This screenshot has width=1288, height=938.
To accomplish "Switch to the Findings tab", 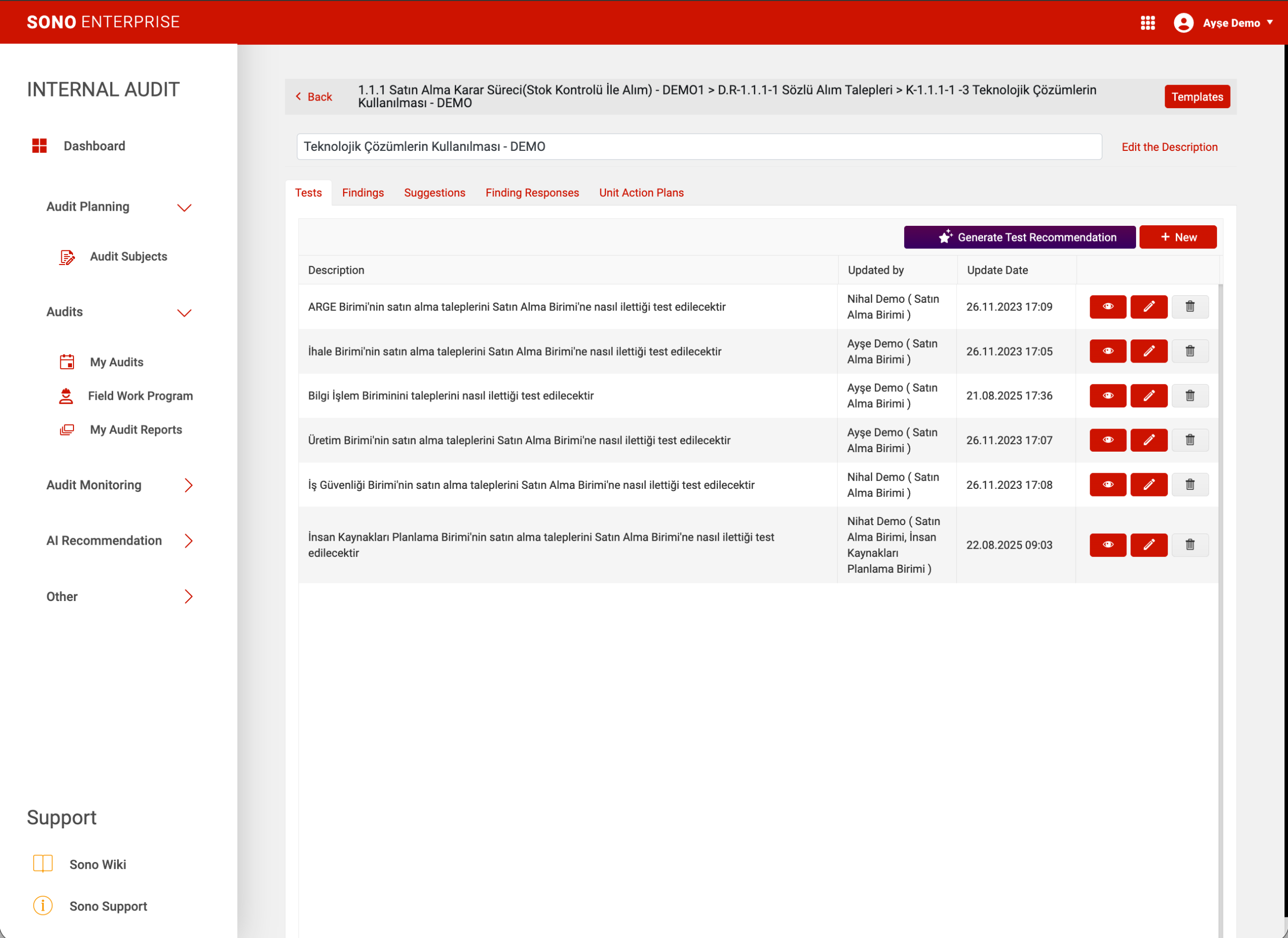I will click(x=362, y=193).
